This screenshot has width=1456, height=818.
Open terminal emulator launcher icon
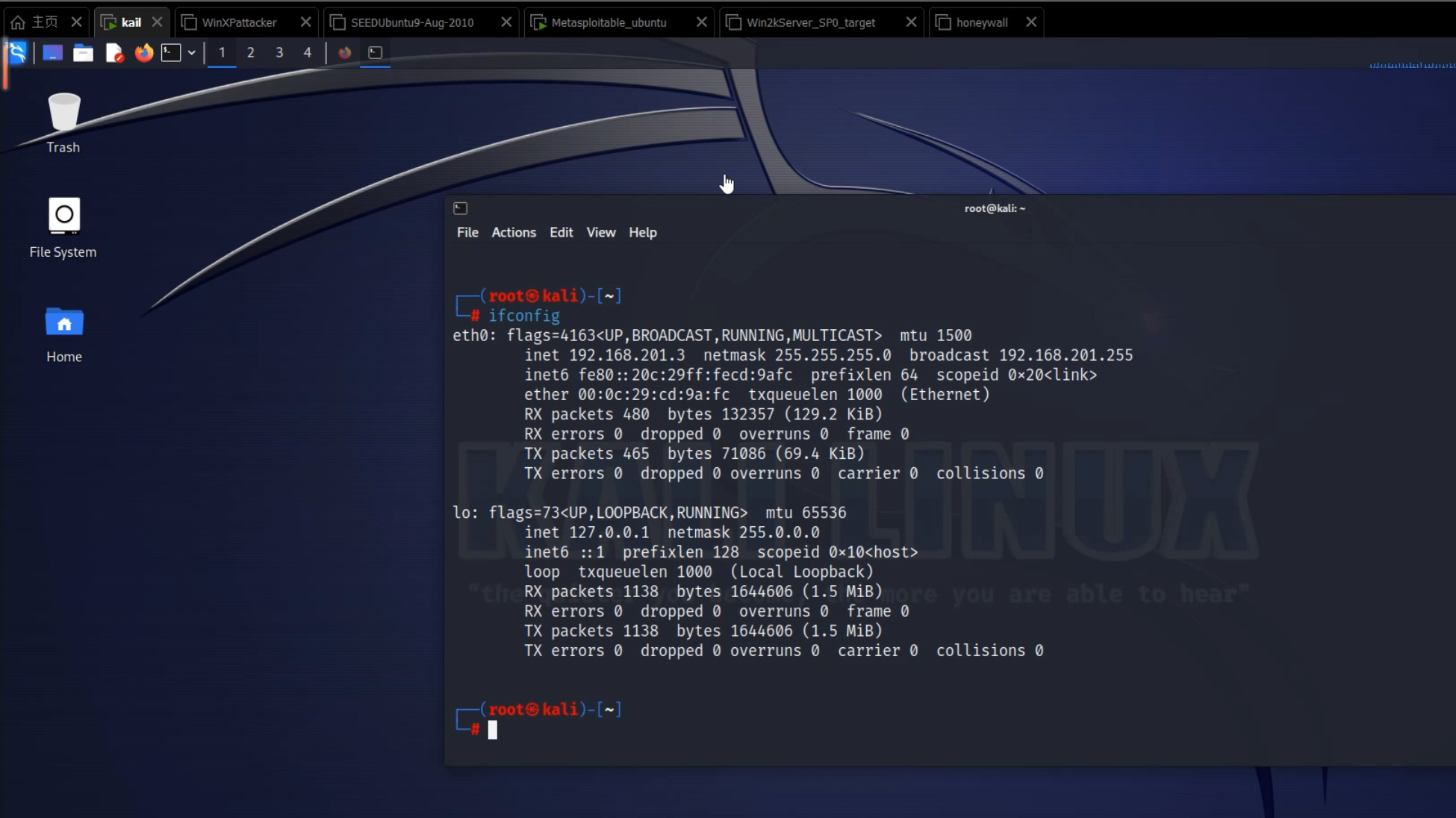[x=171, y=52]
